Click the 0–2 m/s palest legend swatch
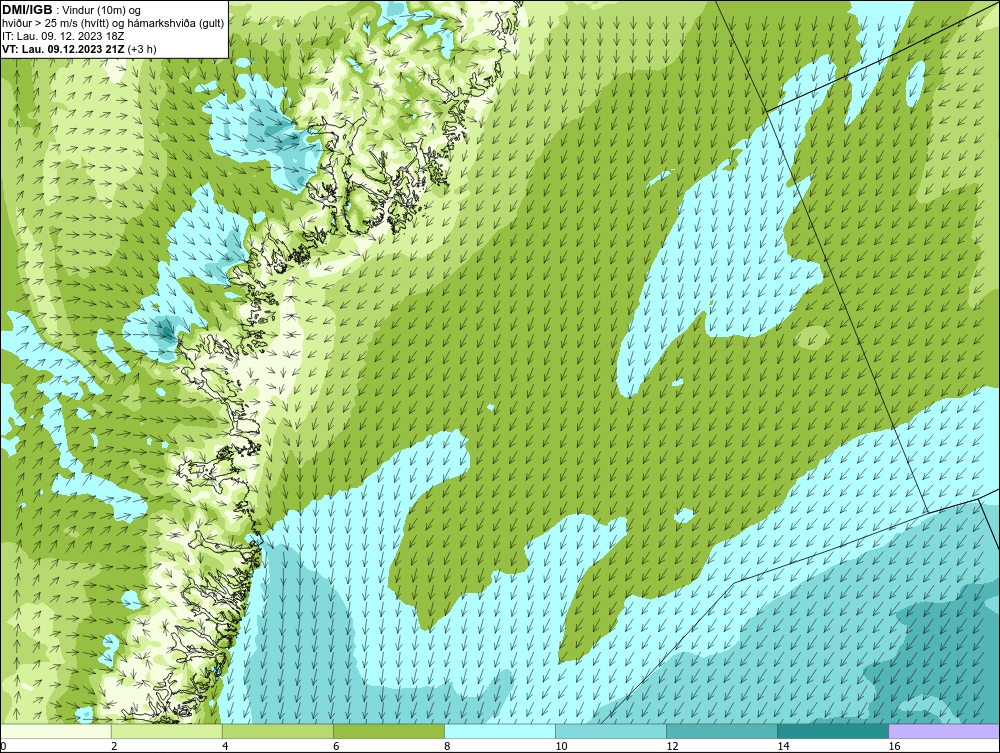 (56, 731)
